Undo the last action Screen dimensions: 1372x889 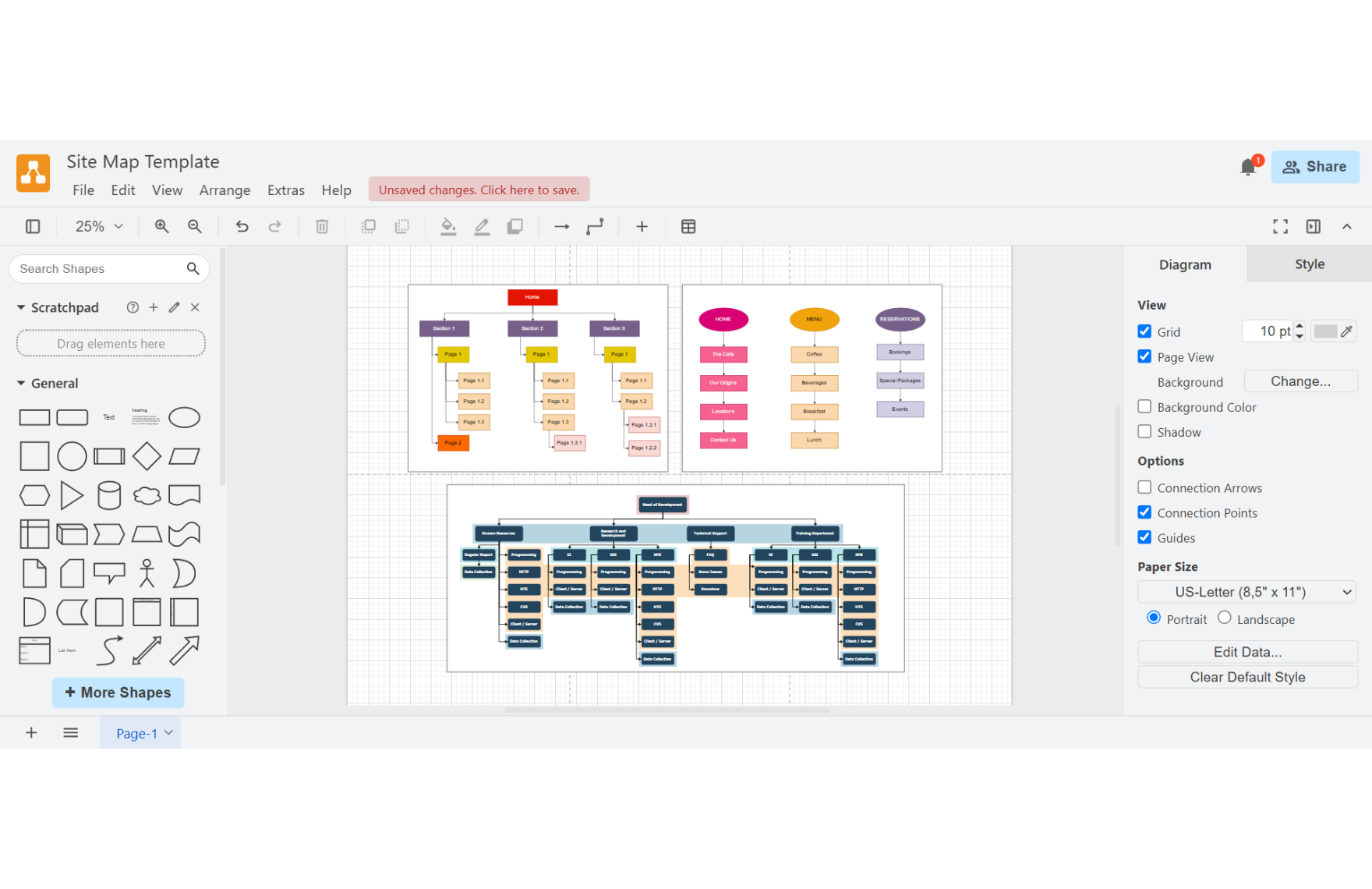coord(242,226)
